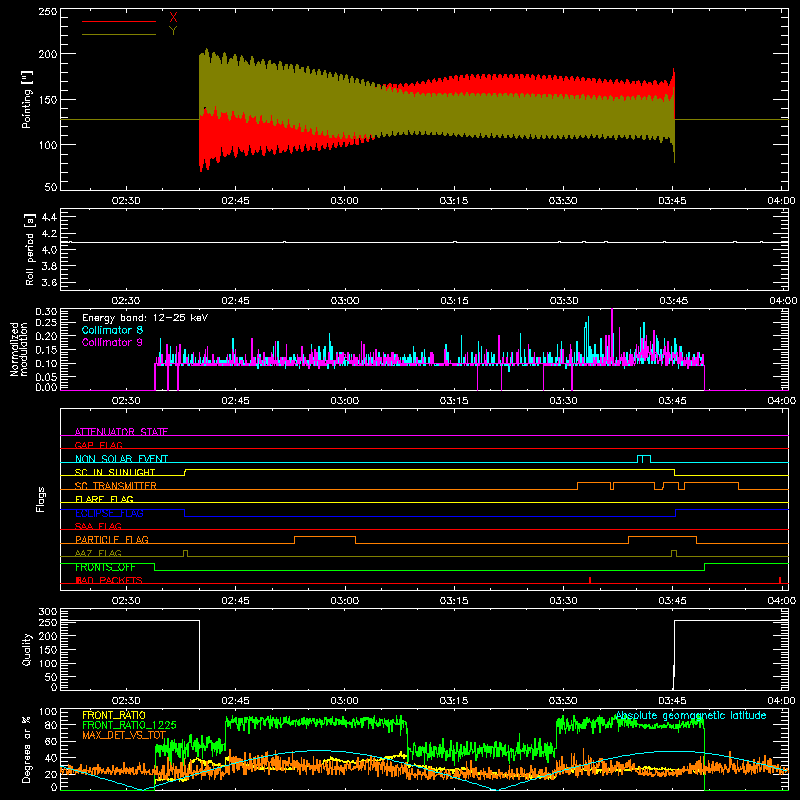Click the 03:00 tick under Pointing plot
800x800 pixels.
tap(344, 201)
